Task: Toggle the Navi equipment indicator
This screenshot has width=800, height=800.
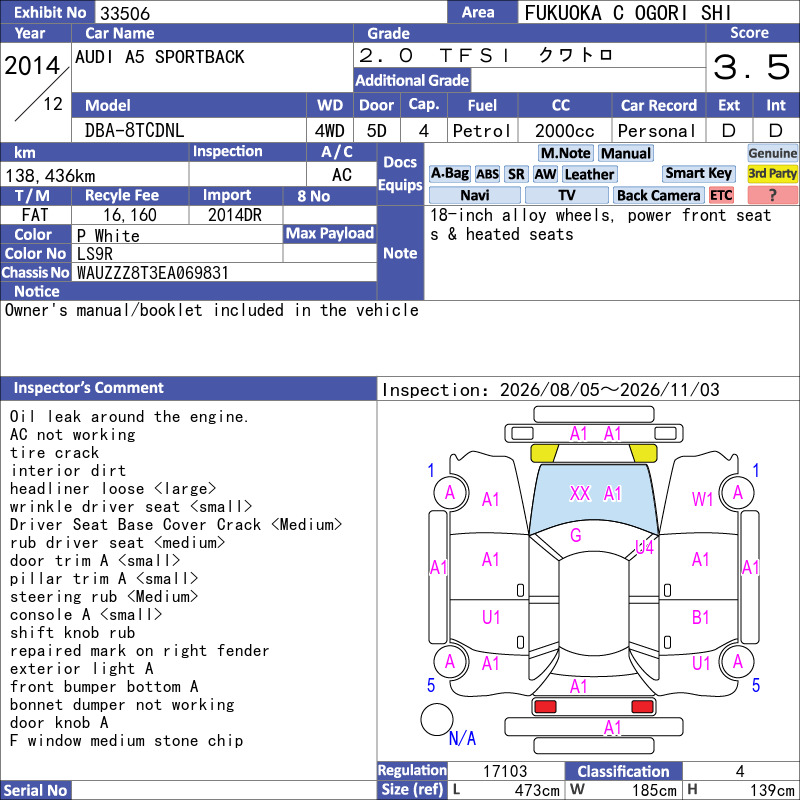Action: click(474, 195)
